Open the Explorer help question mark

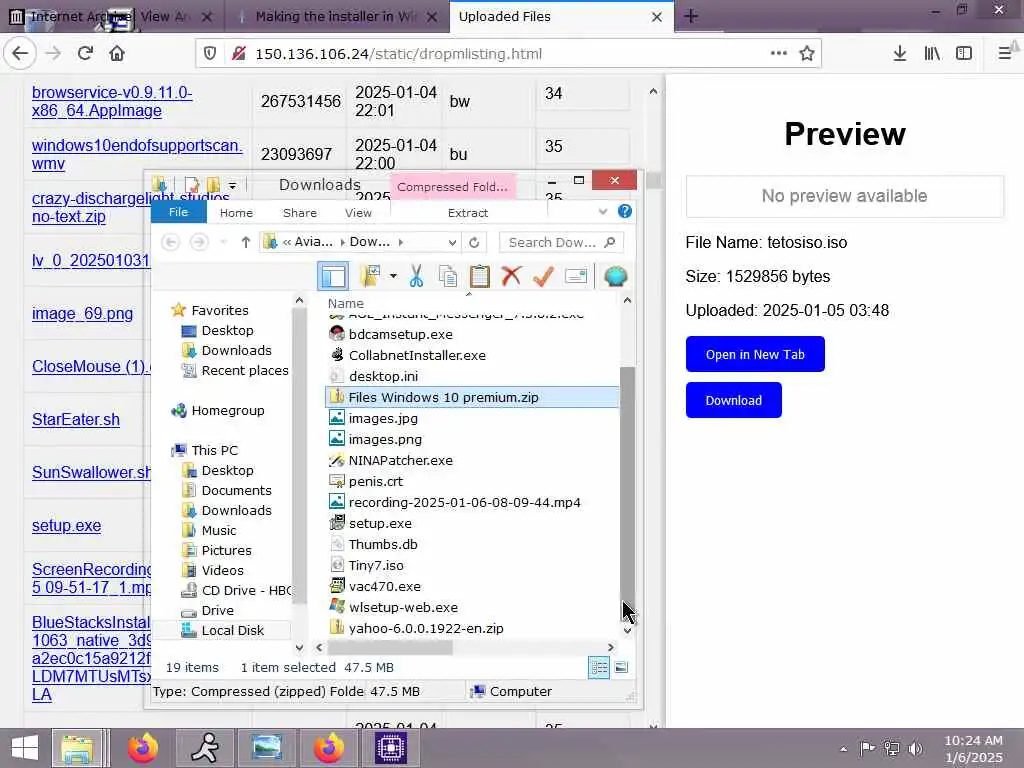click(x=624, y=212)
